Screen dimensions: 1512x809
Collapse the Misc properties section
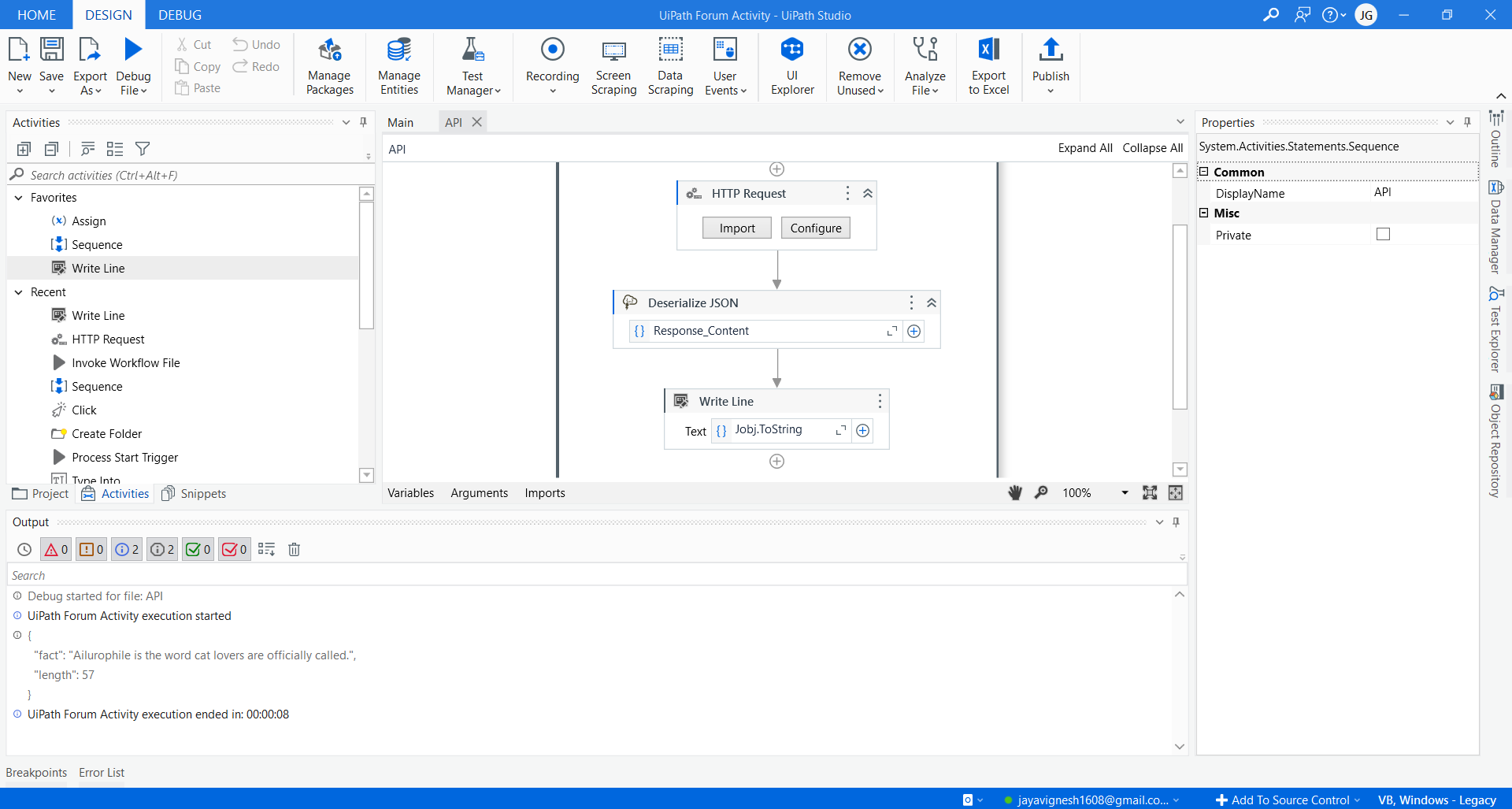click(x=1203, y=213)
